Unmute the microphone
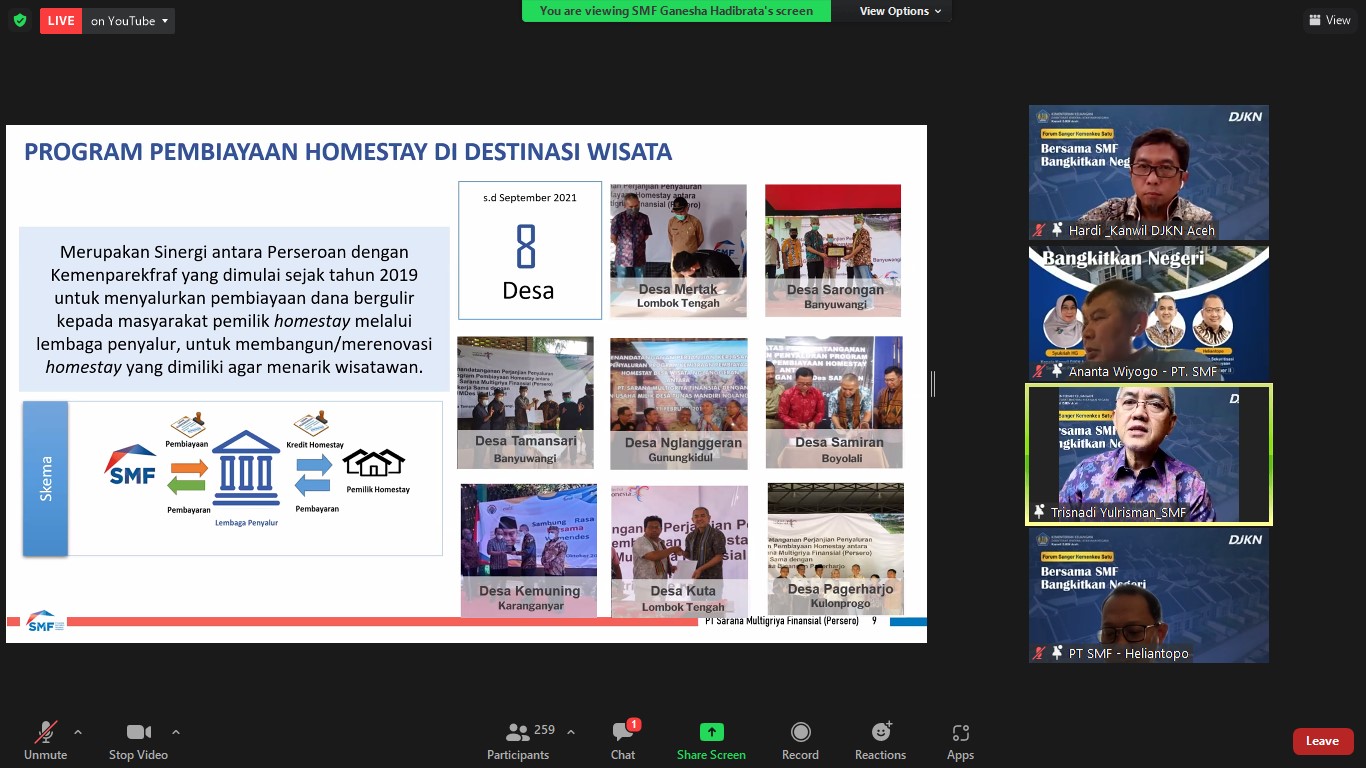 click(46, 741)
